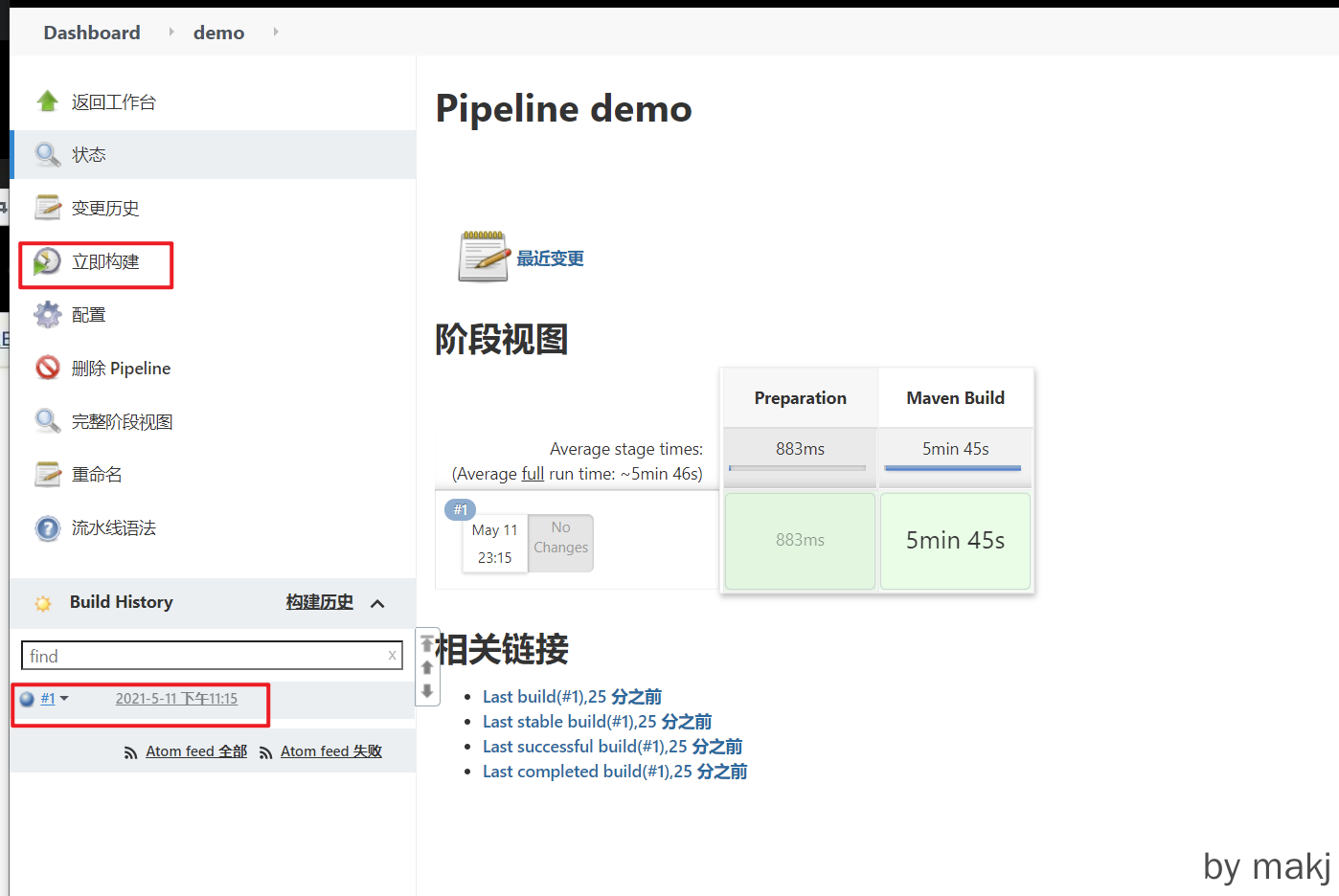
Task: Open the dropdown arrow next to build #1
Action: [x=64, y=699]
